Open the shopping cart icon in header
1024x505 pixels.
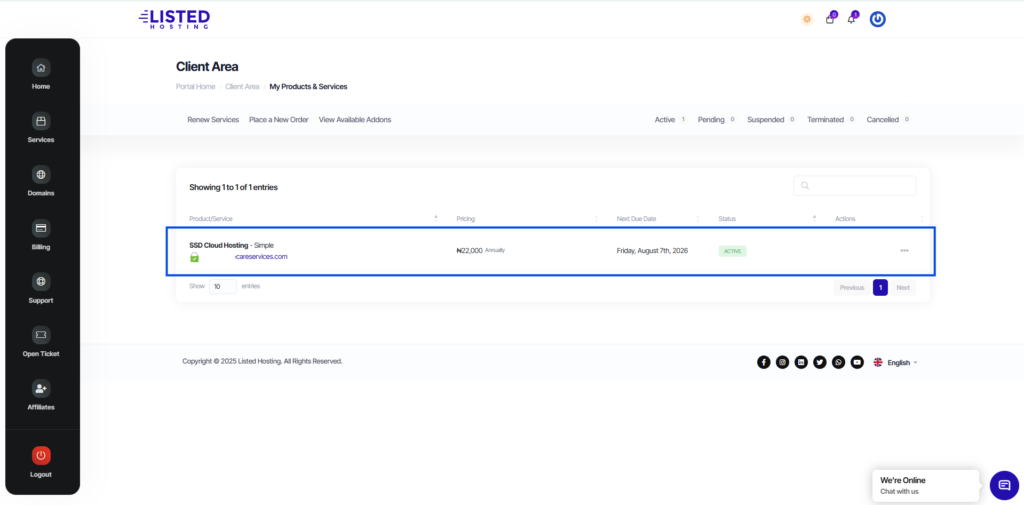[830, 19]
